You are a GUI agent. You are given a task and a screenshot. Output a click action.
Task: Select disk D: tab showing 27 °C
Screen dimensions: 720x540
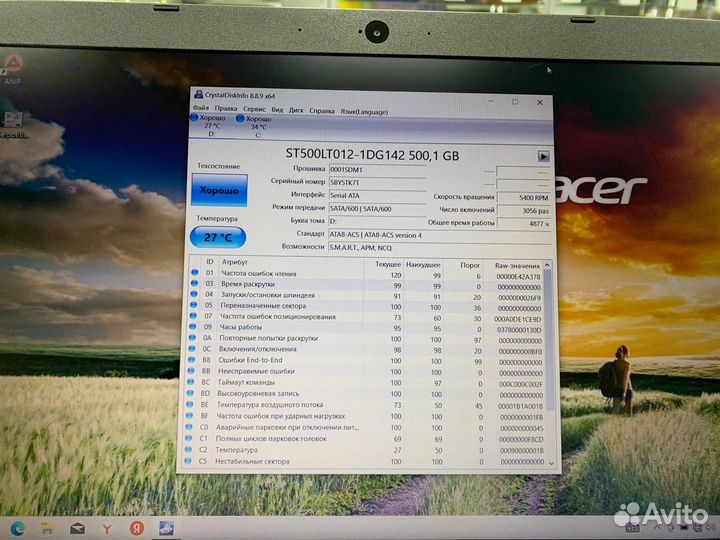click(x=208, y=125)
